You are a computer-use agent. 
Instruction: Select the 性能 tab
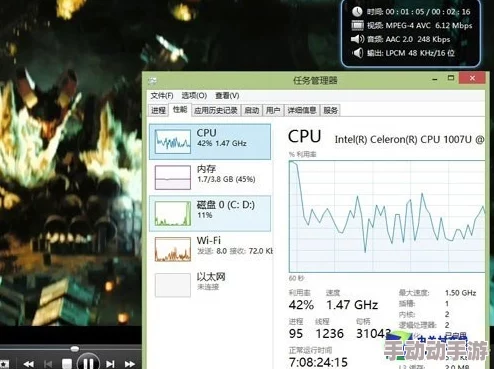pos(180,110)
